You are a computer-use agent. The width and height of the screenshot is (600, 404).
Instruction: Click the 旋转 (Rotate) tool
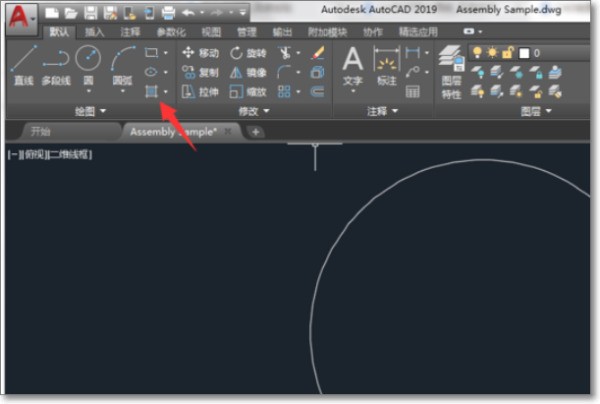coord(248,52)
